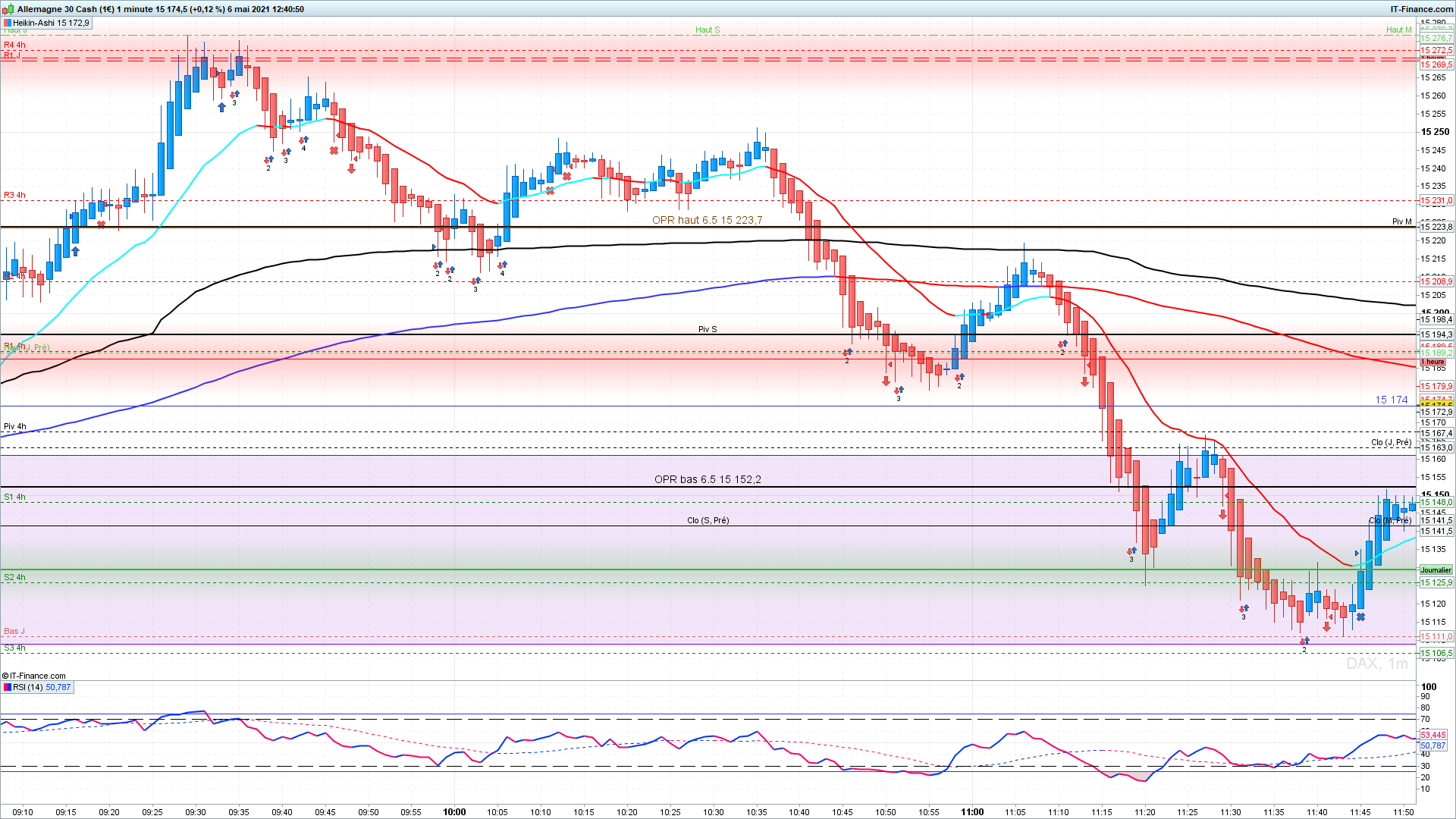Viewport: 1456px width, 819px height.
Task: Click the RSI pink-blue legend icon
Action: 8,687
